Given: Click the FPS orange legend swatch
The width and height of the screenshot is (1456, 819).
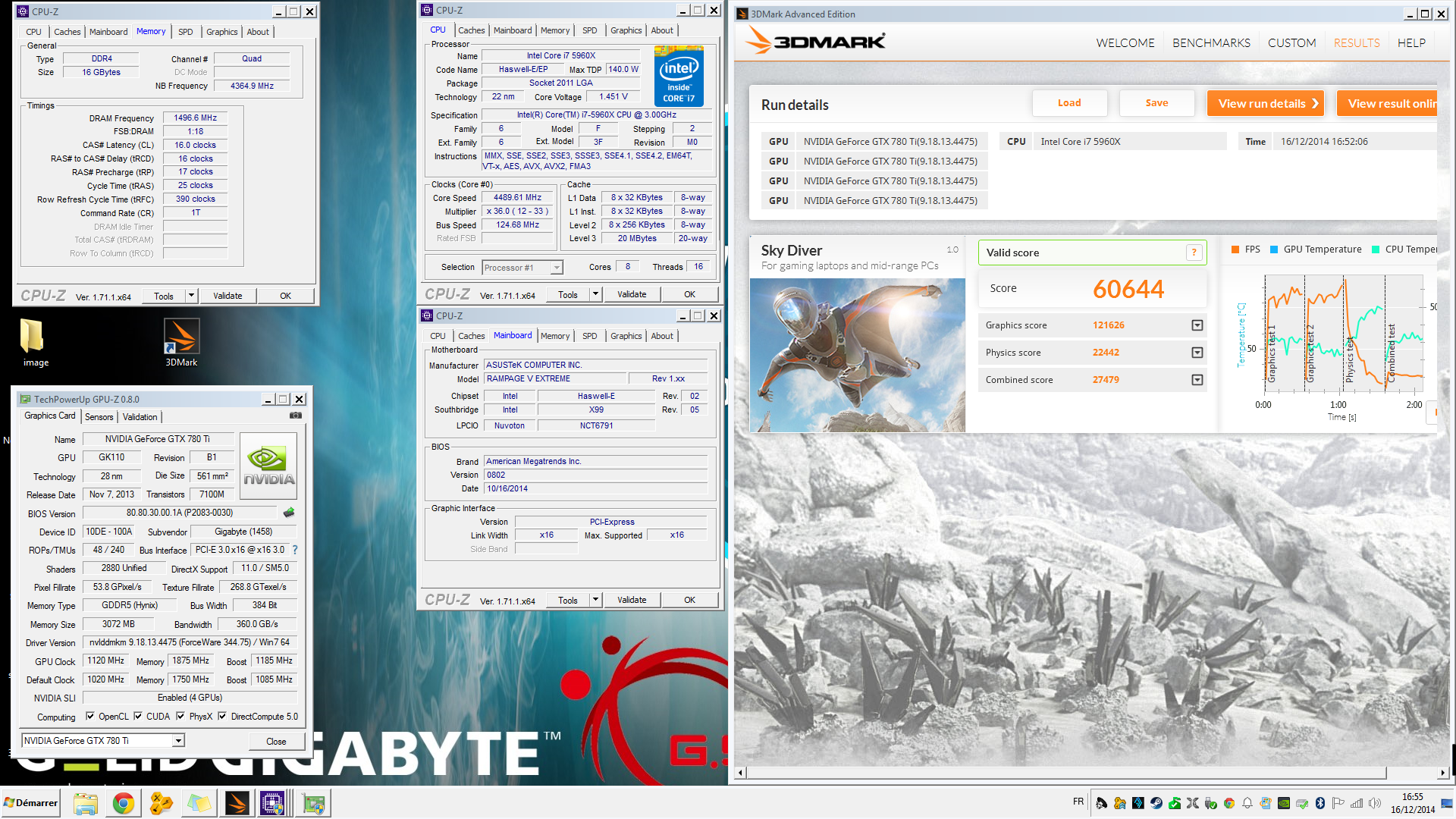Looking at the screenshot, I should [x=1235, y=249].
